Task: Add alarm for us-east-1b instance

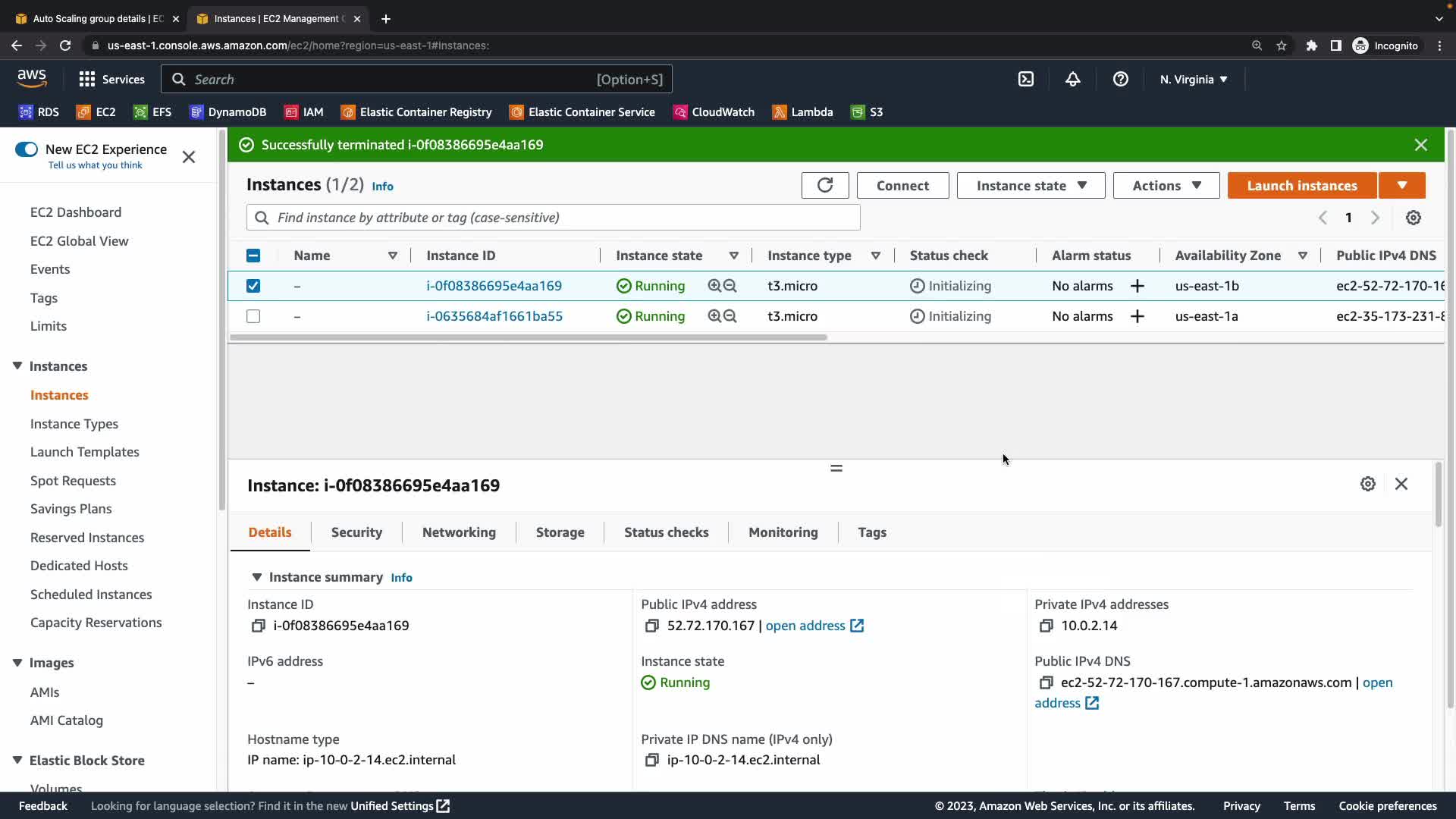Action: click(x=1137, y=286)
